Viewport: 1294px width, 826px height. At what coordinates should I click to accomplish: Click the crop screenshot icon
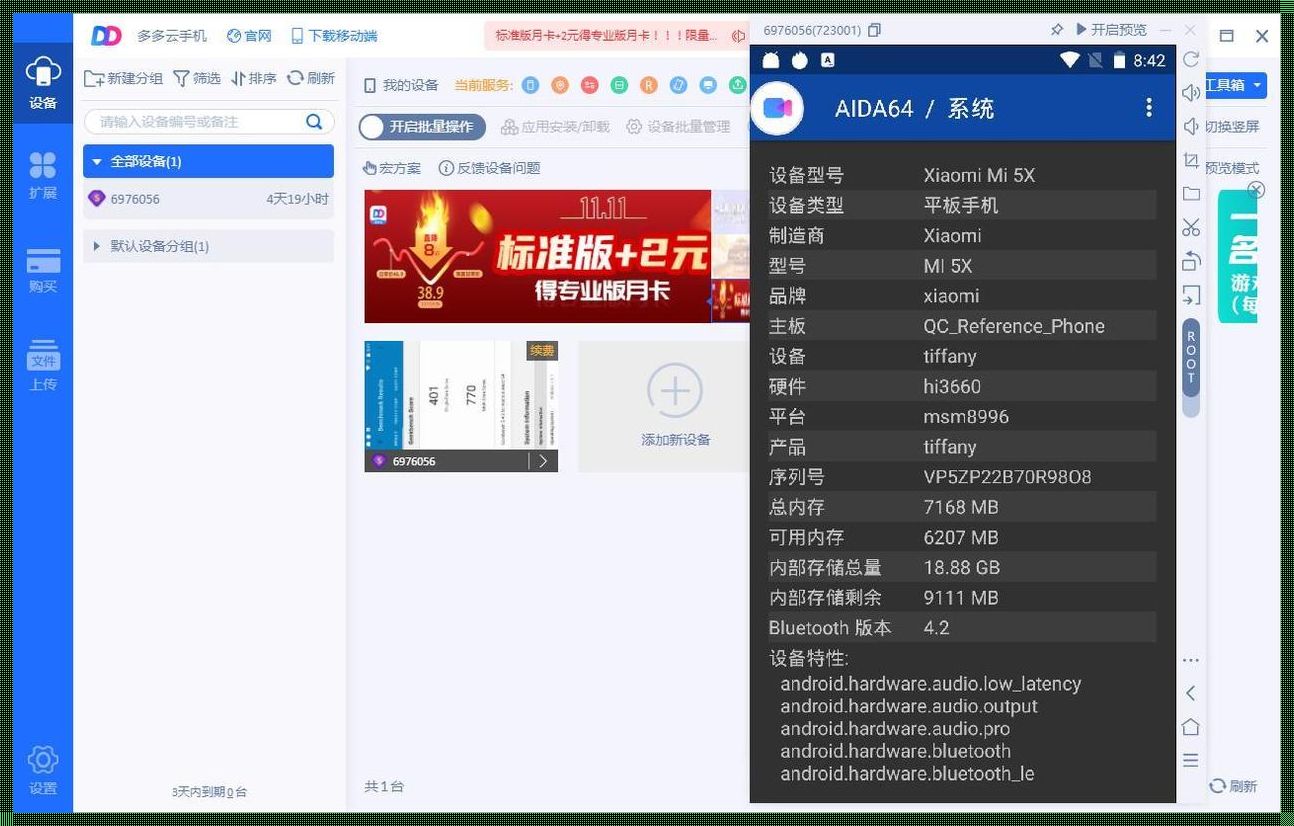click(x=1190, y=160)
